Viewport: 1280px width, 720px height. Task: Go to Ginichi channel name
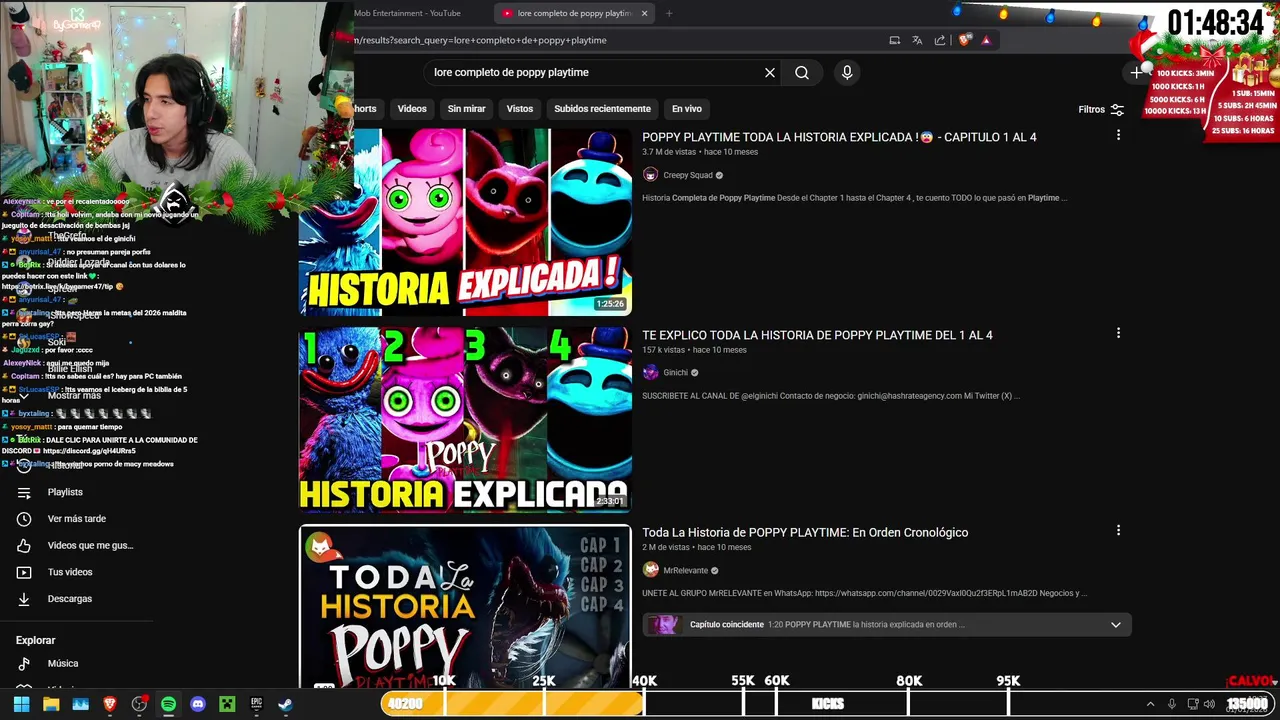676,373
